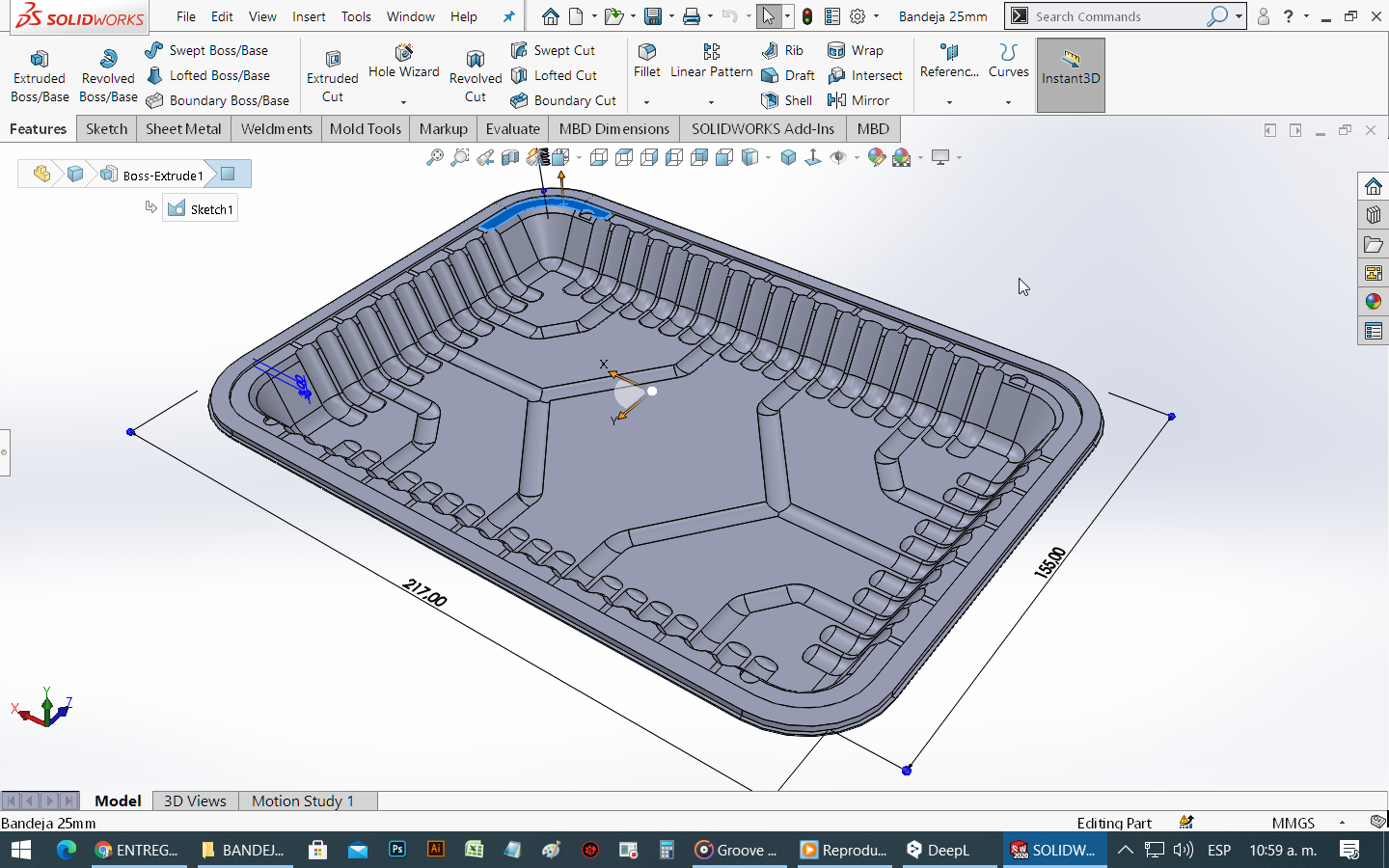Toggle the Hide/Show Items eye icon

pos(838,157)
